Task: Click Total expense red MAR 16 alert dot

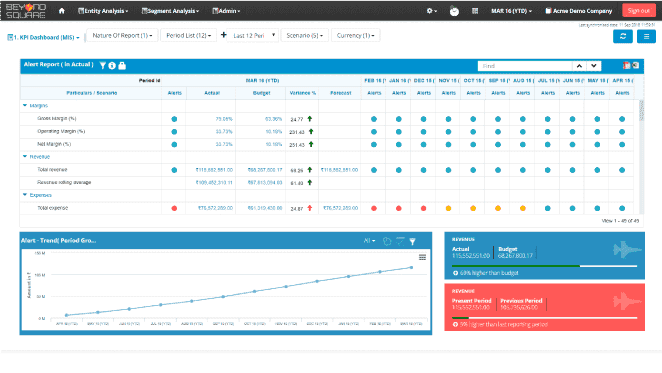Action: [x=174, y=208]
